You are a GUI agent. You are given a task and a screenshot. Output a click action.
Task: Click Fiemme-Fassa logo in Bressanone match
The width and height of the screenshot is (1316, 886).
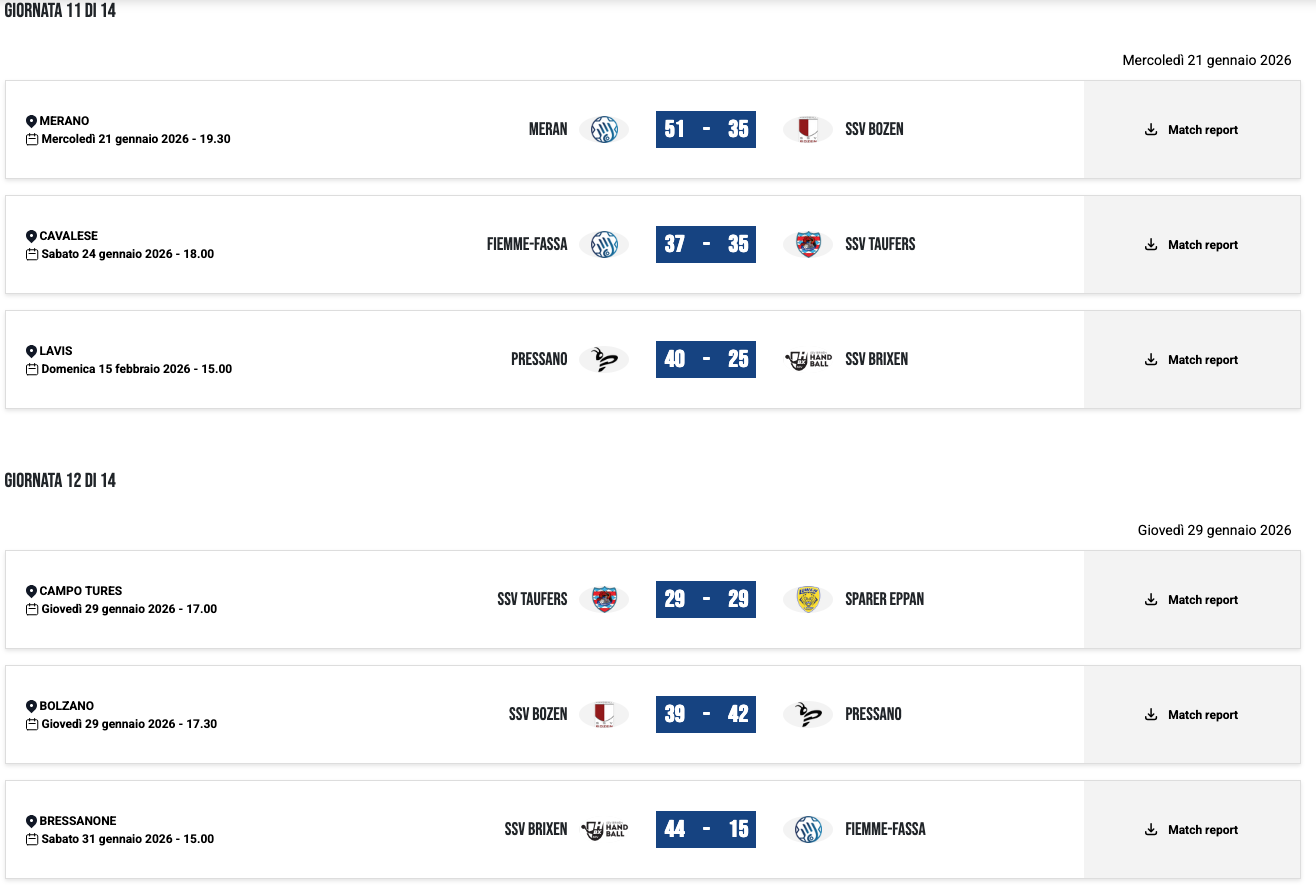(808, 830)
